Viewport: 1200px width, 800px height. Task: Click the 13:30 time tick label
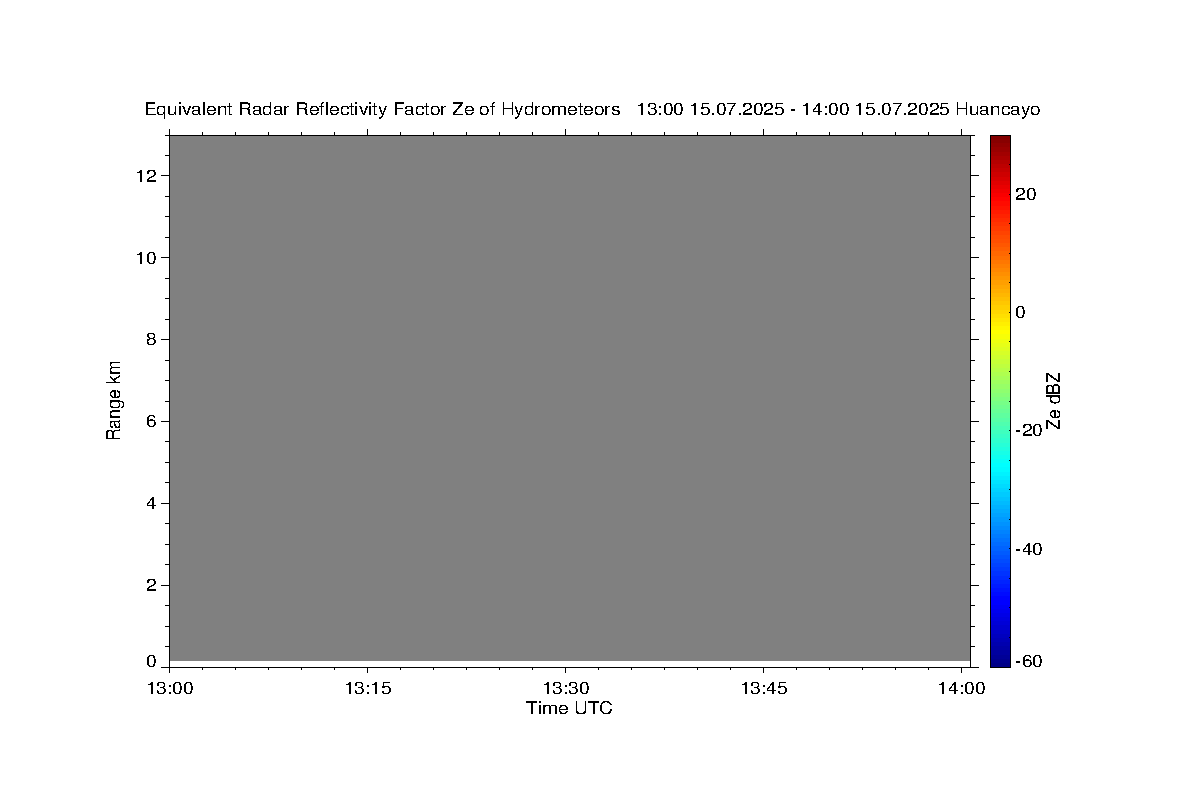[566, 688]
